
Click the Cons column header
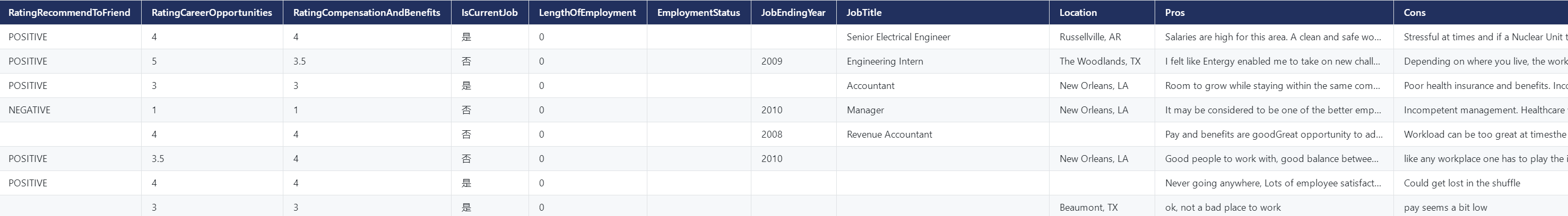[x=1415, y=13]
